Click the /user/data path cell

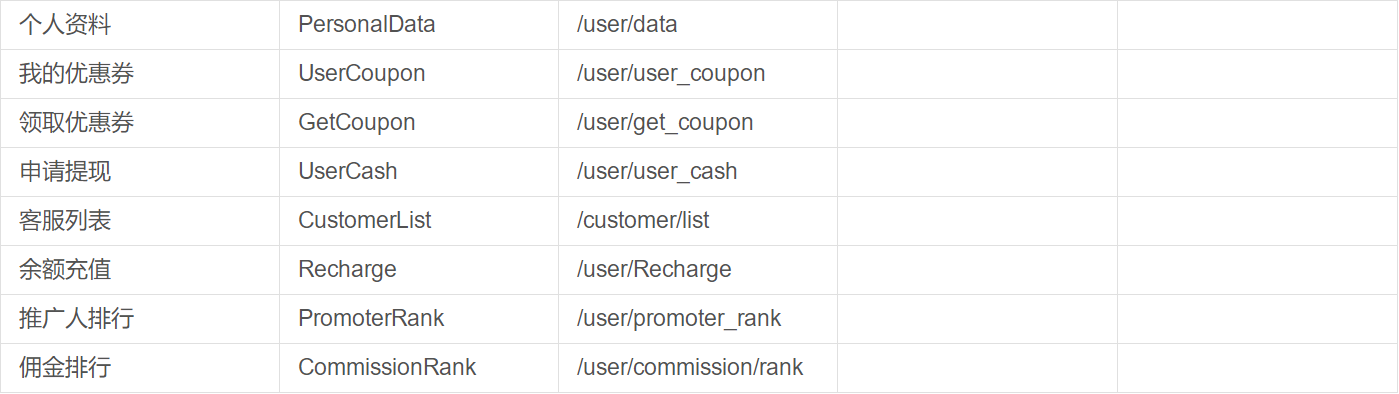698,24
